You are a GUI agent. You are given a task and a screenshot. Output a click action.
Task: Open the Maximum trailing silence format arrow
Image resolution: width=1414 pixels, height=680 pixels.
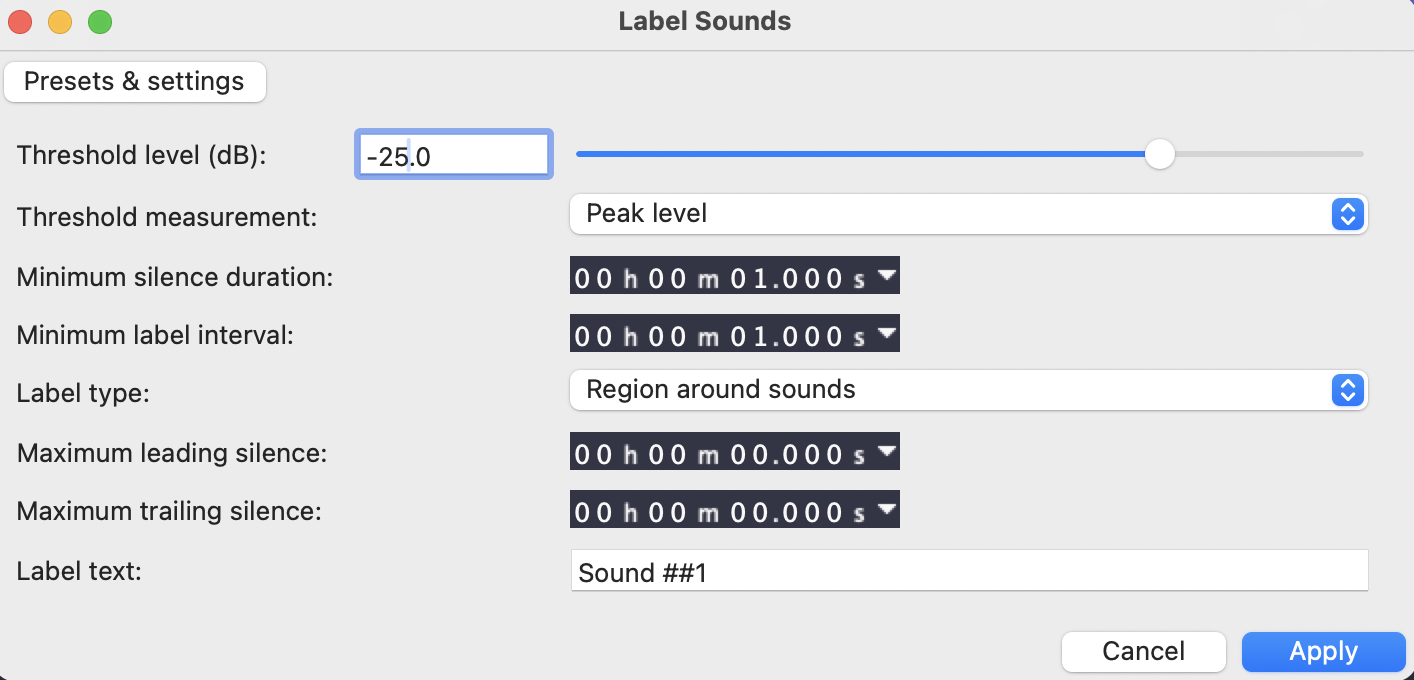886,509
